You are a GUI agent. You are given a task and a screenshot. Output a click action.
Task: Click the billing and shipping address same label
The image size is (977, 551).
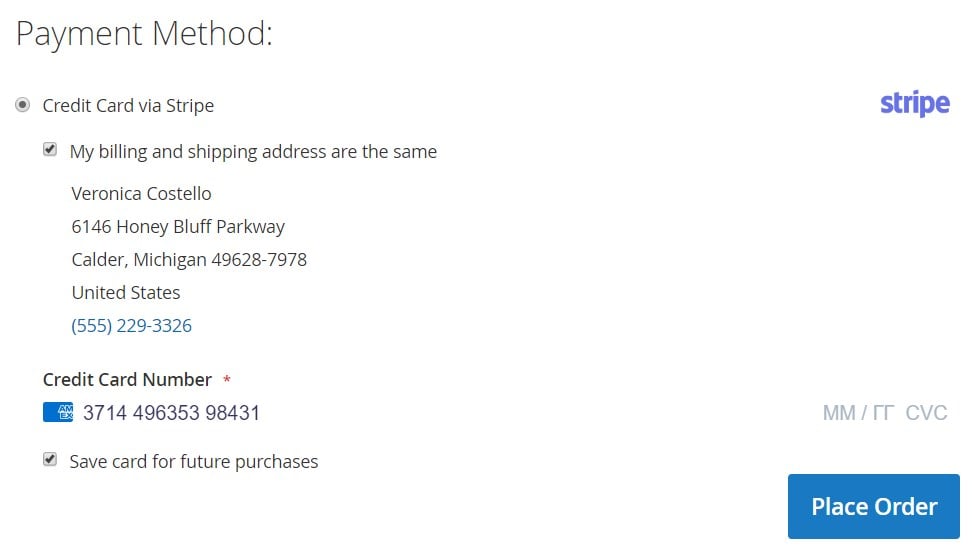(253, 151)
